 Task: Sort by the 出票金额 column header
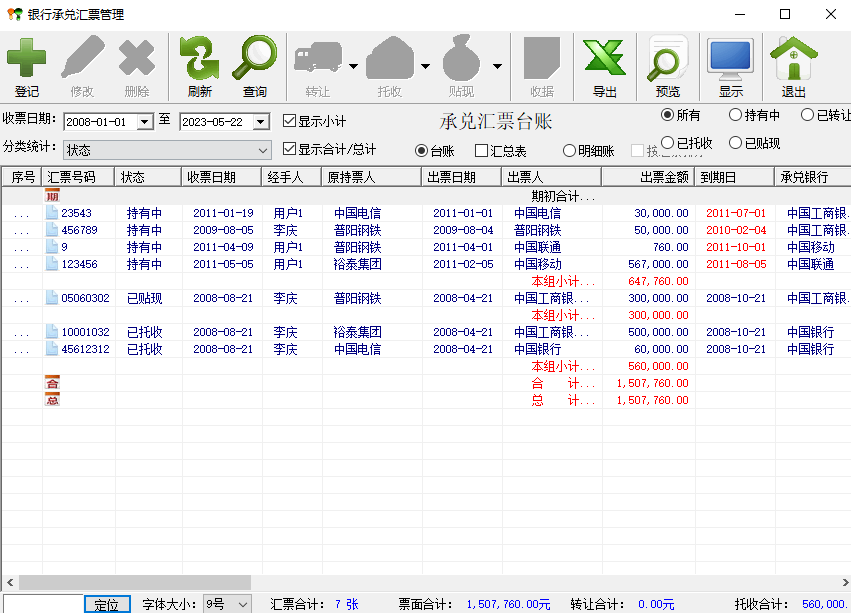(x=648, y=177)
